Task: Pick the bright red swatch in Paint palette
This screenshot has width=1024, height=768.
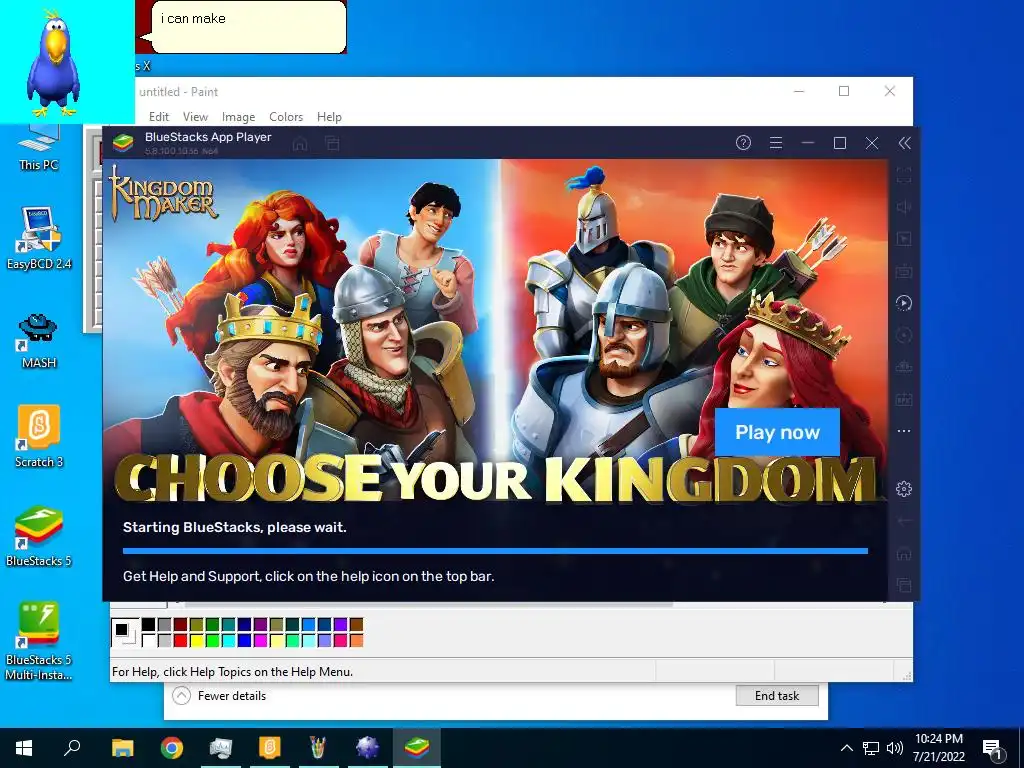Action: (x=181, y=641)
